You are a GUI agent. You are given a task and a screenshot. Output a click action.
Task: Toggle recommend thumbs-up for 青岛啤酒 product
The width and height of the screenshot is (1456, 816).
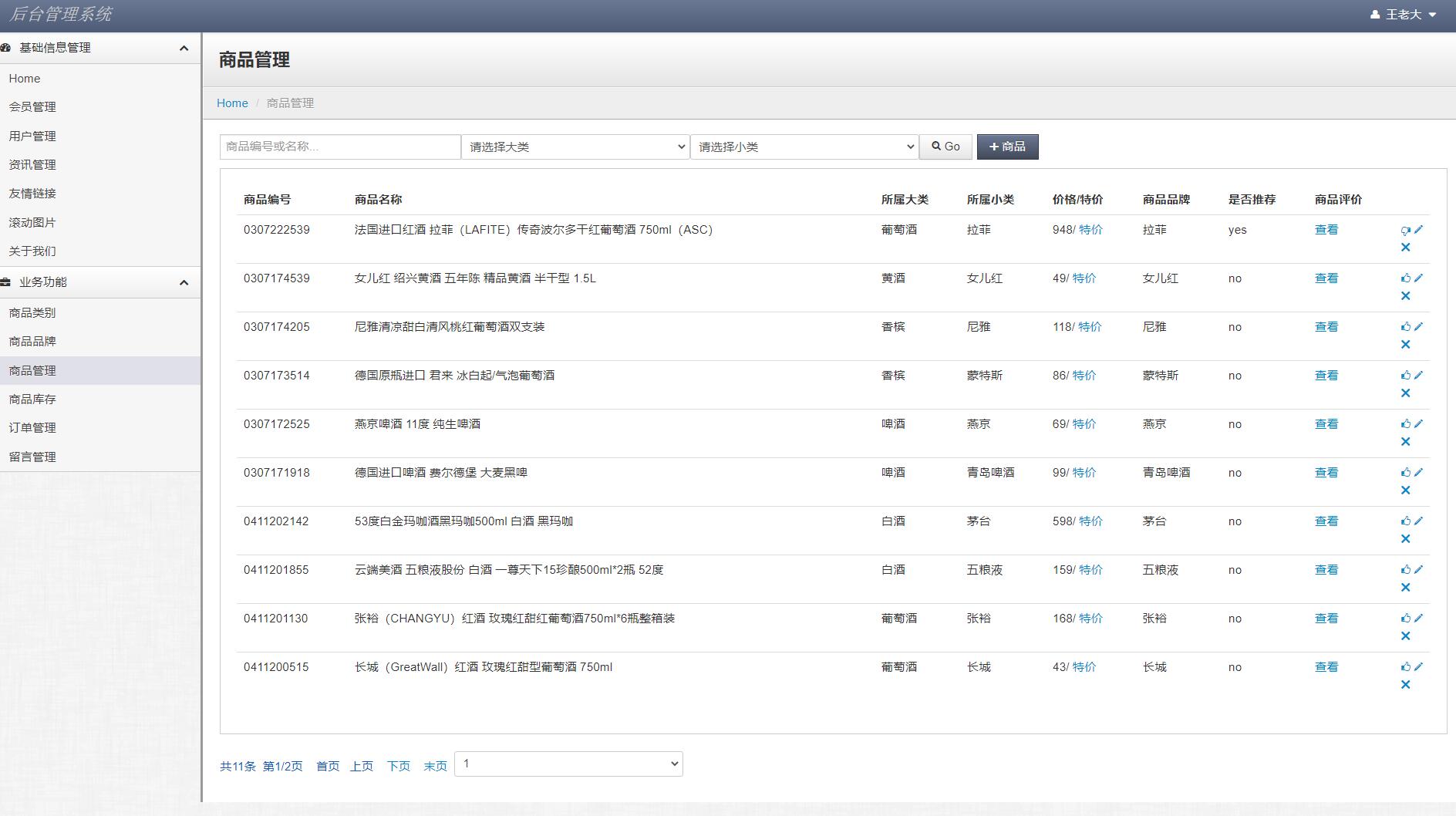tap(1405, 471)
